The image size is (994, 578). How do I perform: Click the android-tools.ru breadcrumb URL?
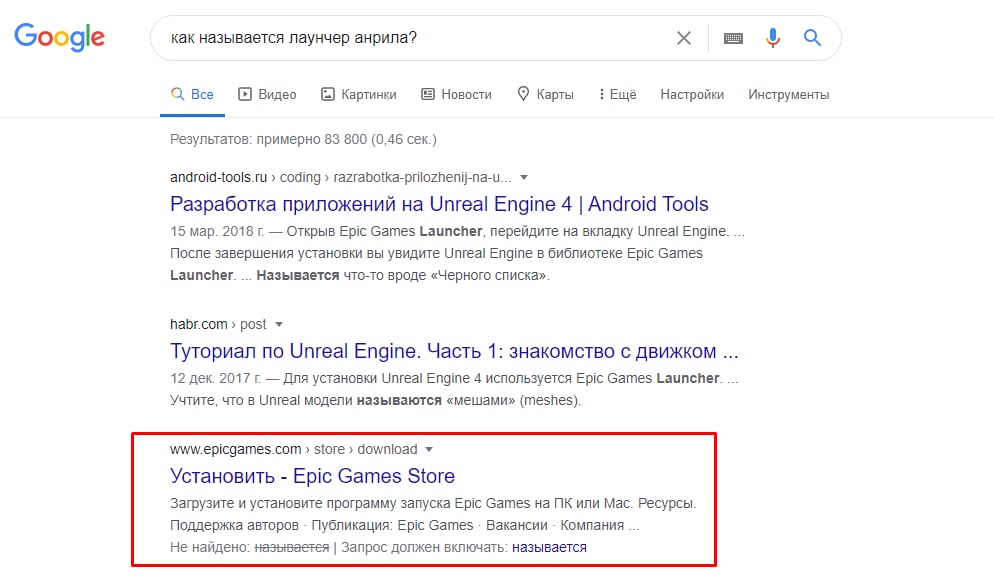[340, 177]
